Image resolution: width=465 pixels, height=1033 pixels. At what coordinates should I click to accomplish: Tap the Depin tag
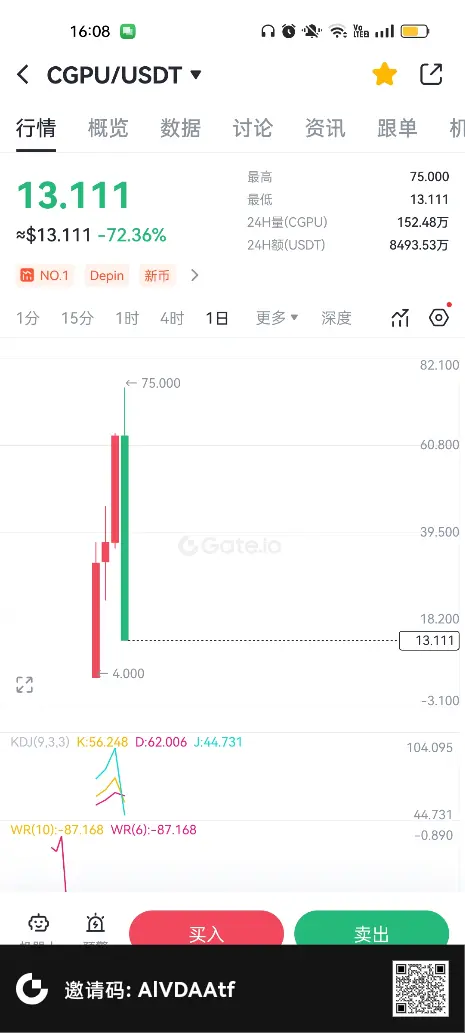107,275
